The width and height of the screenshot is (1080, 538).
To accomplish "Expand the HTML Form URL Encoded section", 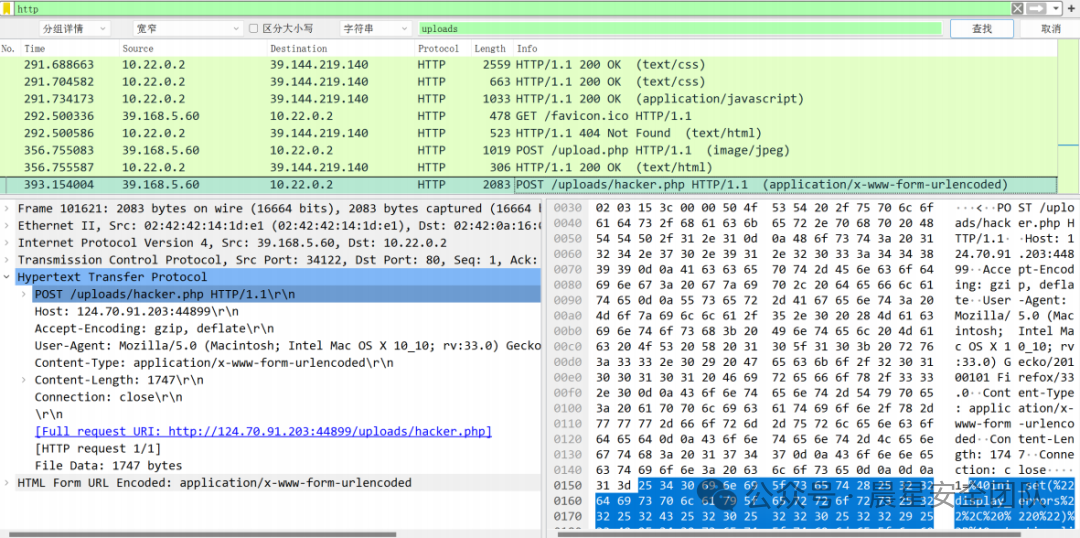I will point(8,482).
